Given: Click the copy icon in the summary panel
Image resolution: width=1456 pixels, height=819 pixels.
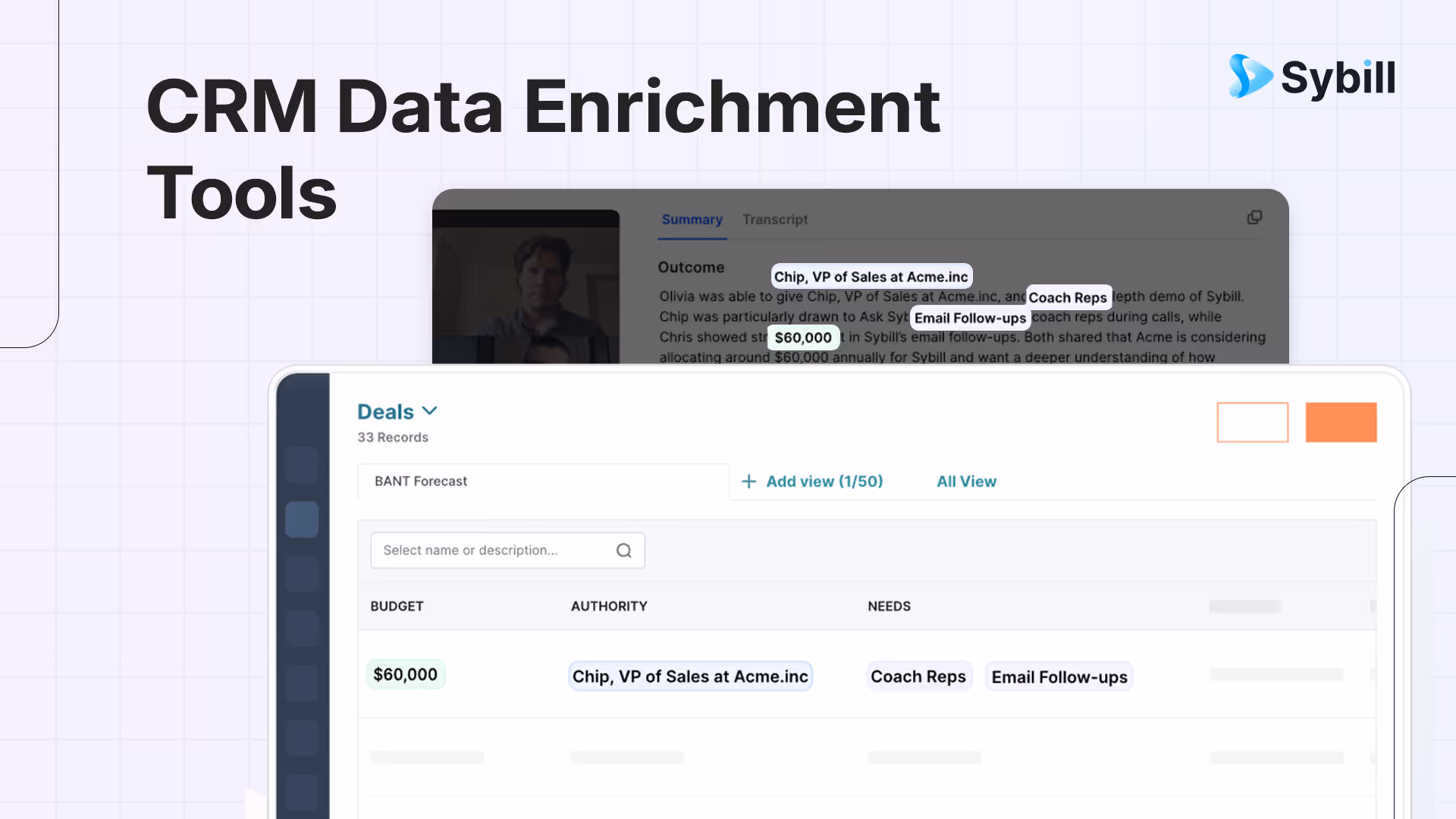Looking at the screenshot, I should tap(1255, 218).
